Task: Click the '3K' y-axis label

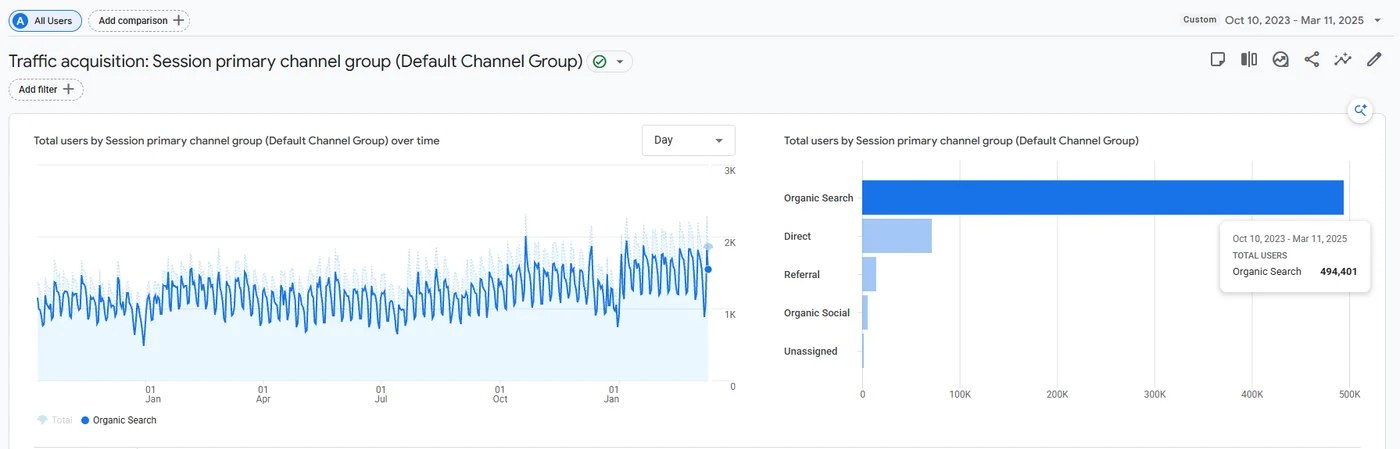Action: 730,171
